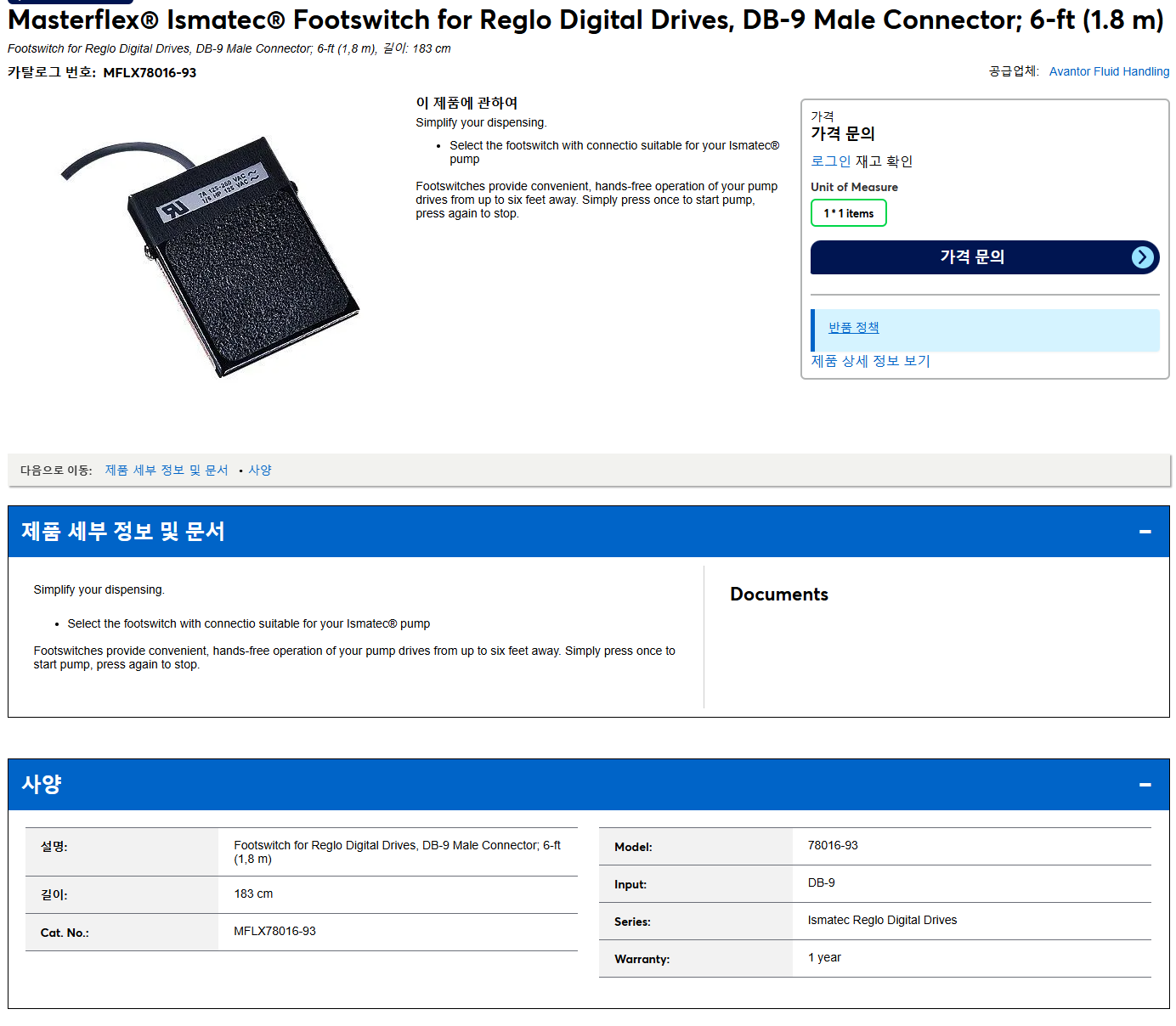Select the 1 * 1 items unit option
The height and width of the screenshot is (1026, 1176).
pyautogui.click(x=849, y=213)
